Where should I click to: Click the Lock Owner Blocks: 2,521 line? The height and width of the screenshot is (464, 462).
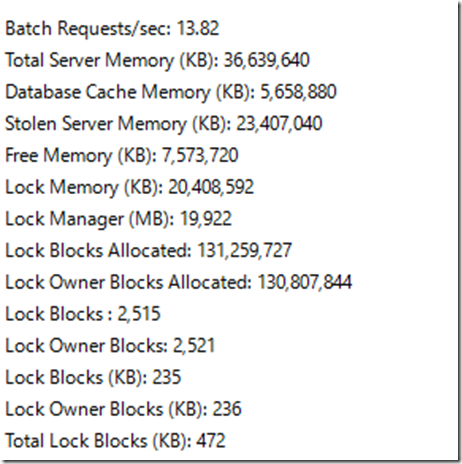110,346
